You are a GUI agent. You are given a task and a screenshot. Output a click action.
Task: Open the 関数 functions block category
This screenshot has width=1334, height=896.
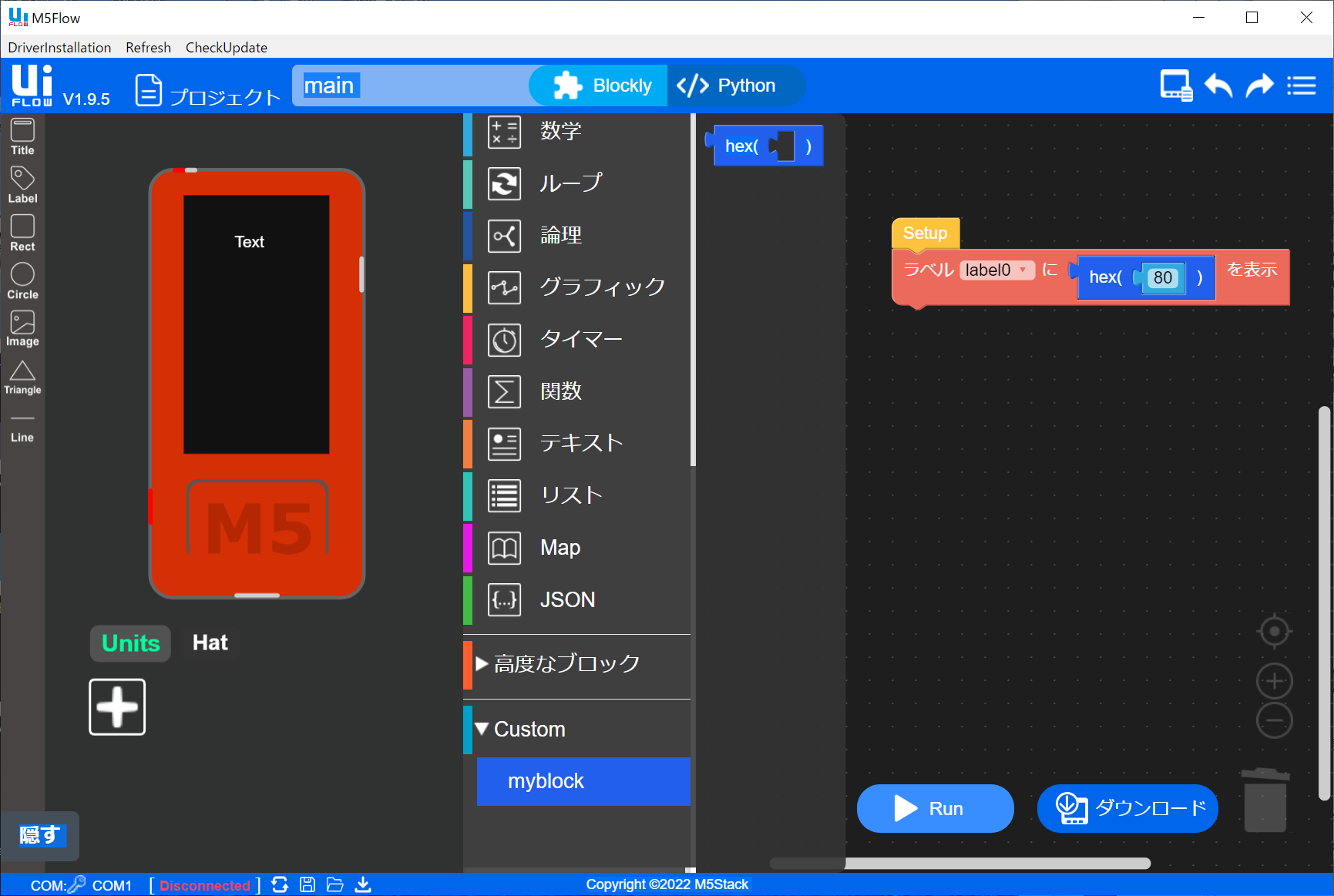[576, 392]
